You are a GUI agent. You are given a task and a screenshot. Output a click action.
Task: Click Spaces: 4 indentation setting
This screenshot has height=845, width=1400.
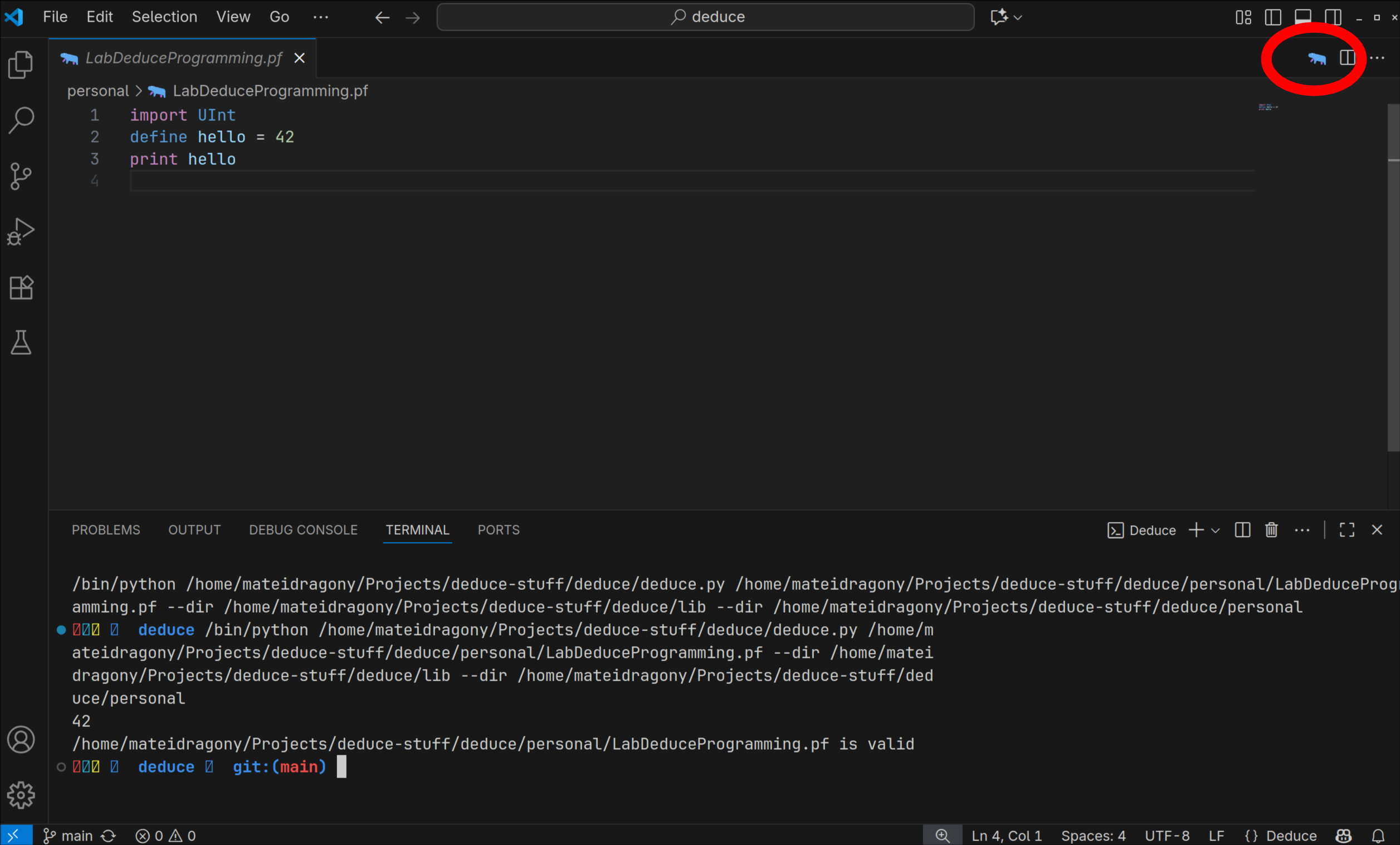1092,836
